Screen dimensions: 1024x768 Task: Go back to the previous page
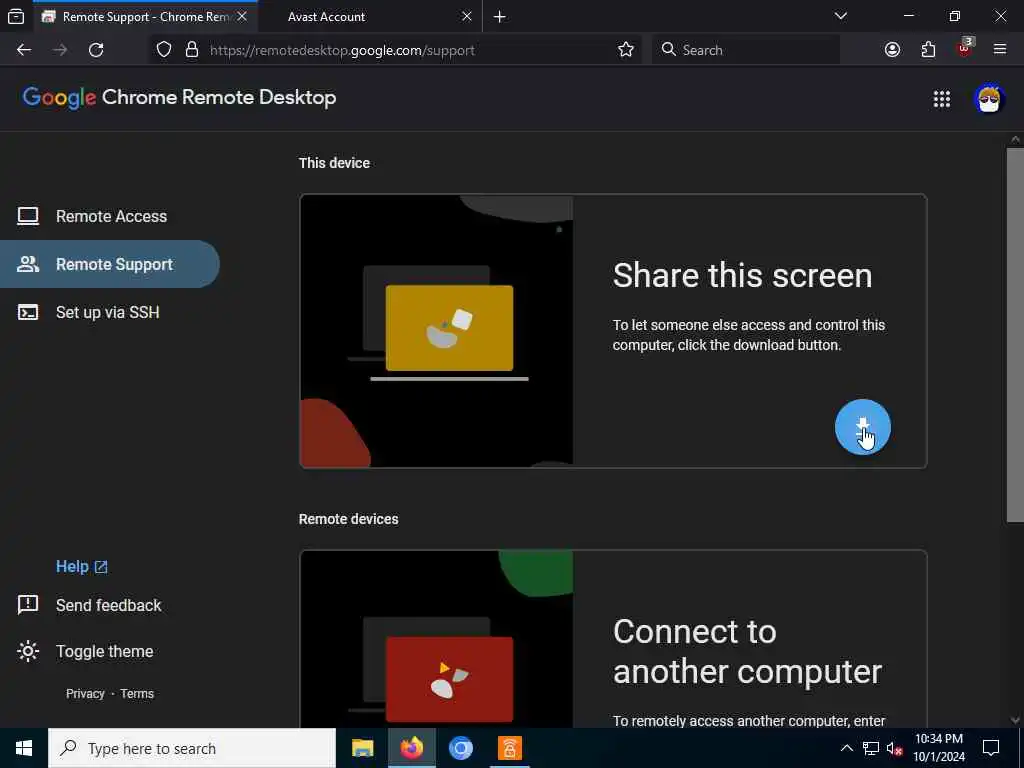click(x=24, y=50)
